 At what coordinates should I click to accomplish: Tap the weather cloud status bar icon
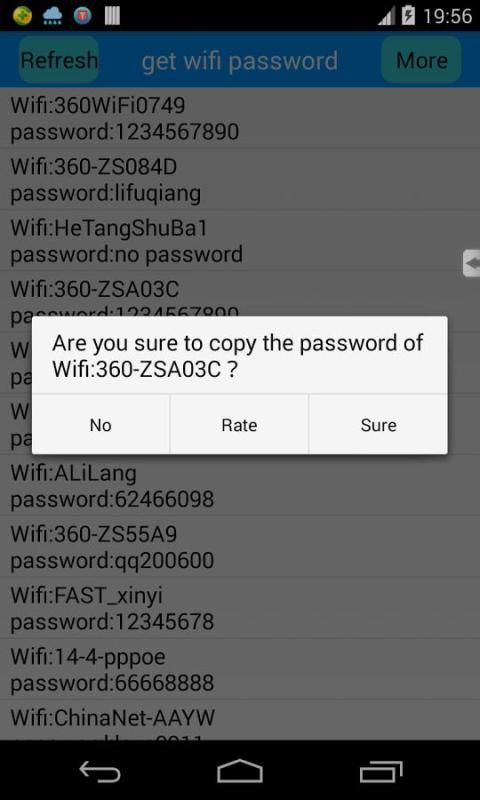point(52,16)
